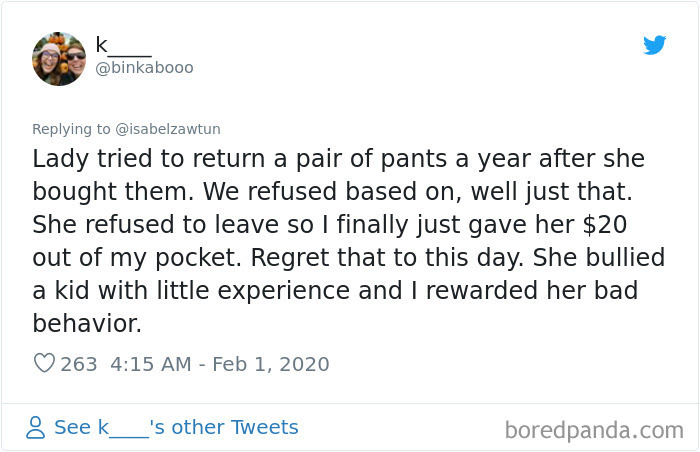Click the Feb 1, 2020 date
Viewport: 700px width, 452px height.
click(x=271, y=364)
